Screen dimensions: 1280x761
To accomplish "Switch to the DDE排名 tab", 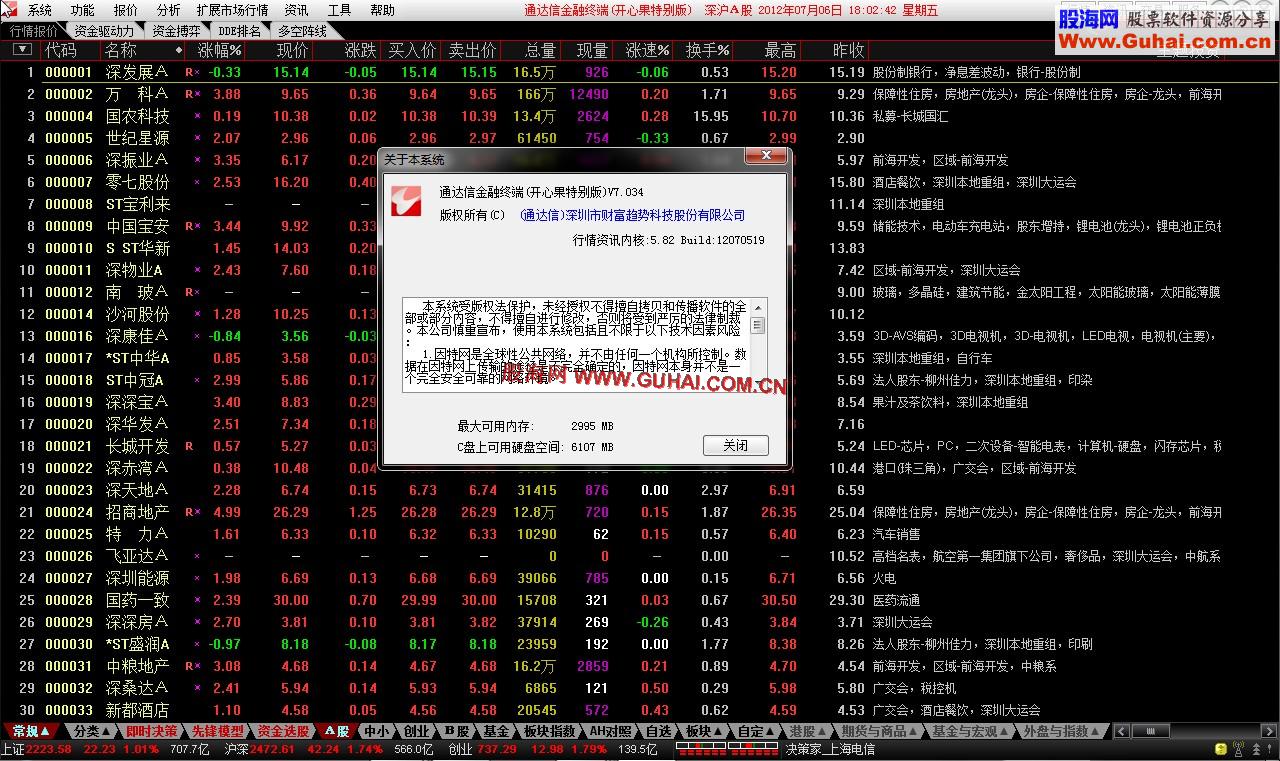I will click(x=240, y=31).
